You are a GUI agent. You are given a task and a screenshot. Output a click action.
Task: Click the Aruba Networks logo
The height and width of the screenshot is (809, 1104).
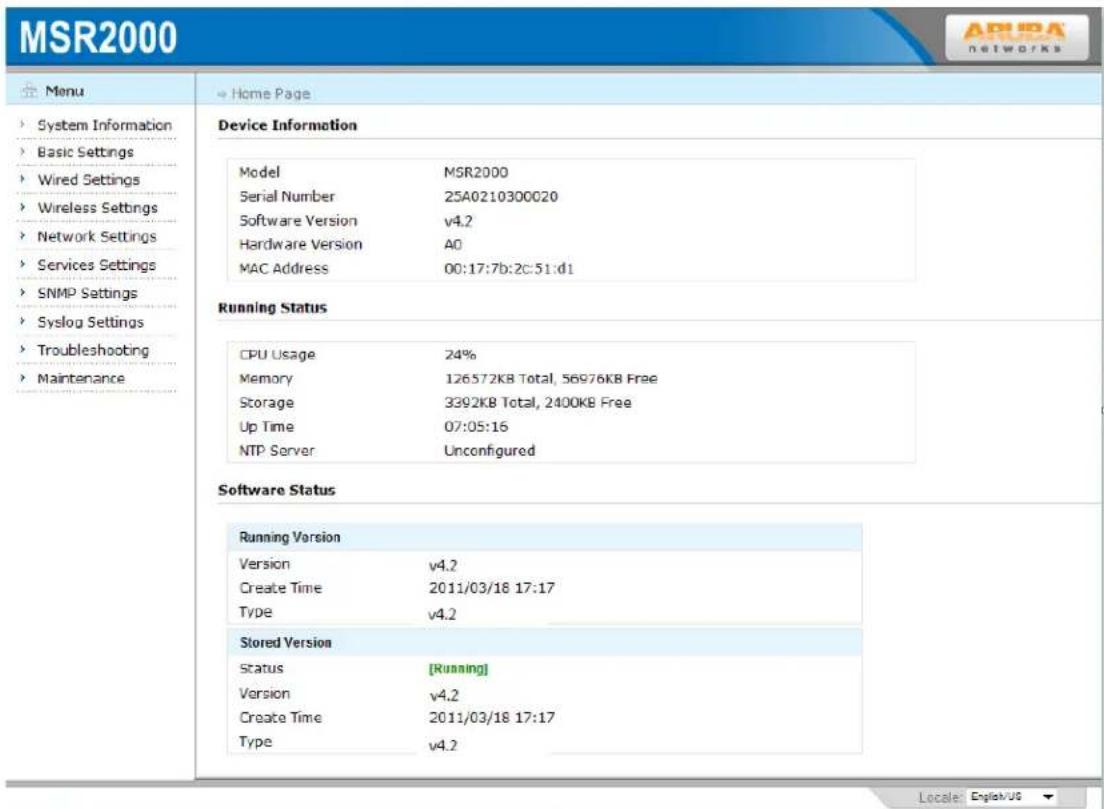click(x=1015, y=38)
